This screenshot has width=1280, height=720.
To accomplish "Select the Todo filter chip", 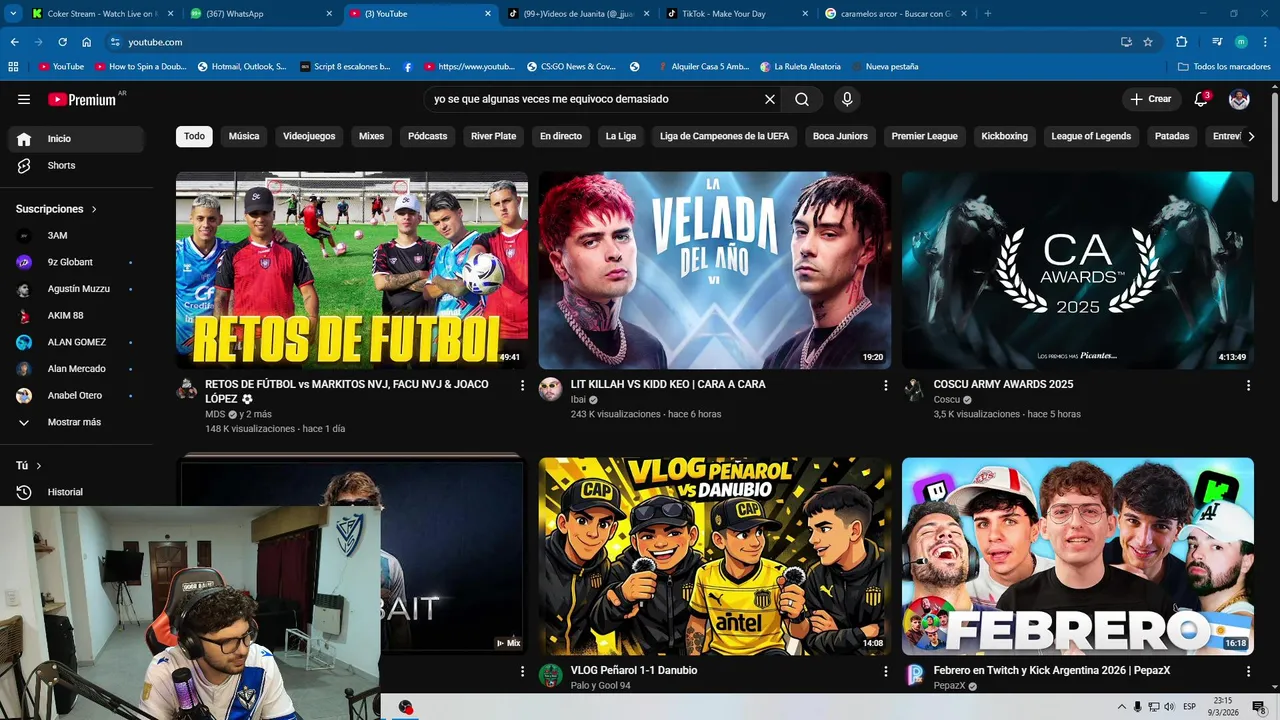I will point(194,136).
